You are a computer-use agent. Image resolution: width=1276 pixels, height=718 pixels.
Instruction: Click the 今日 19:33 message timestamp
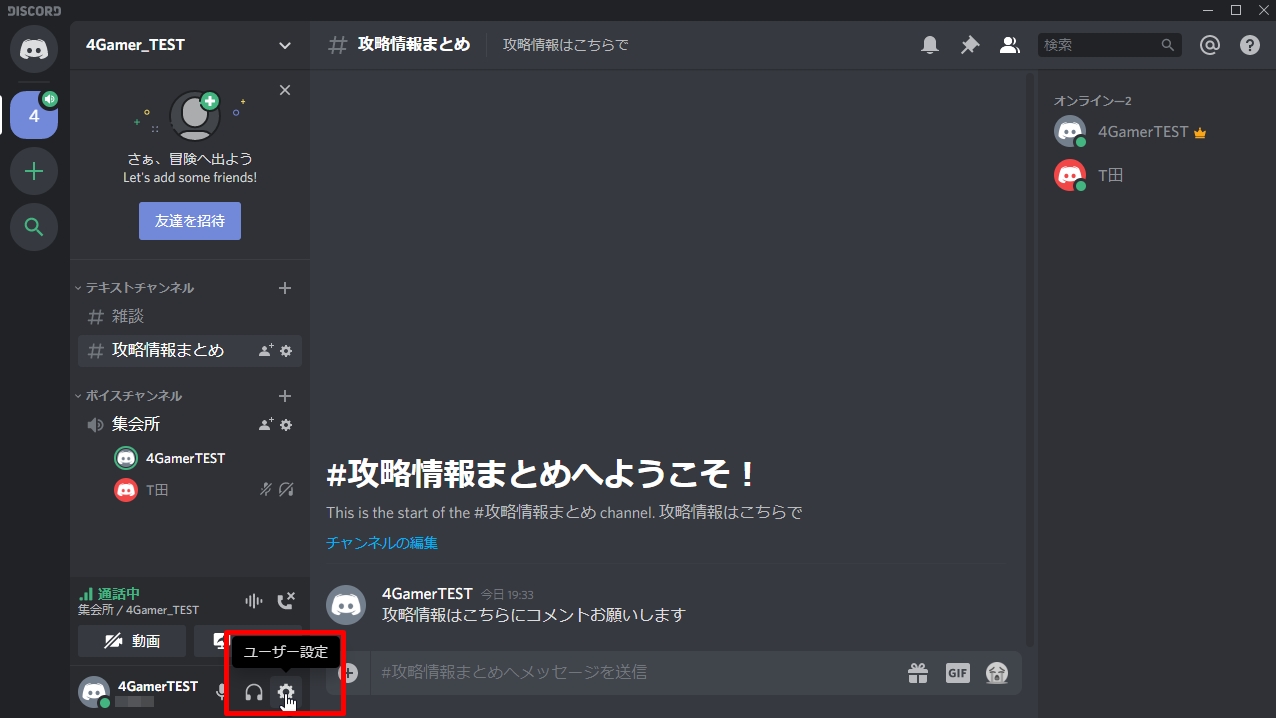tap(507, 595)
